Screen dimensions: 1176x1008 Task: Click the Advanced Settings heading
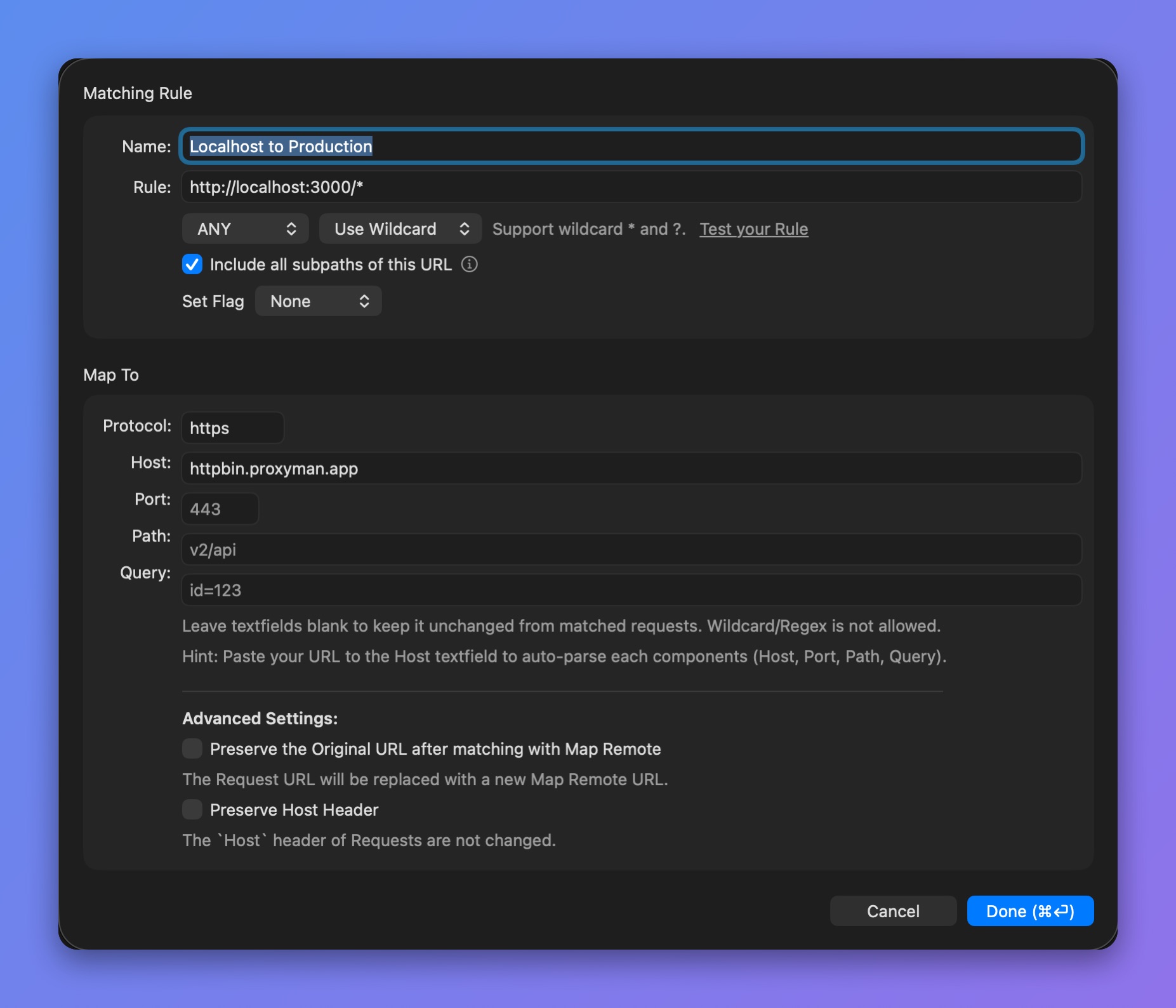tap(260, 718)
